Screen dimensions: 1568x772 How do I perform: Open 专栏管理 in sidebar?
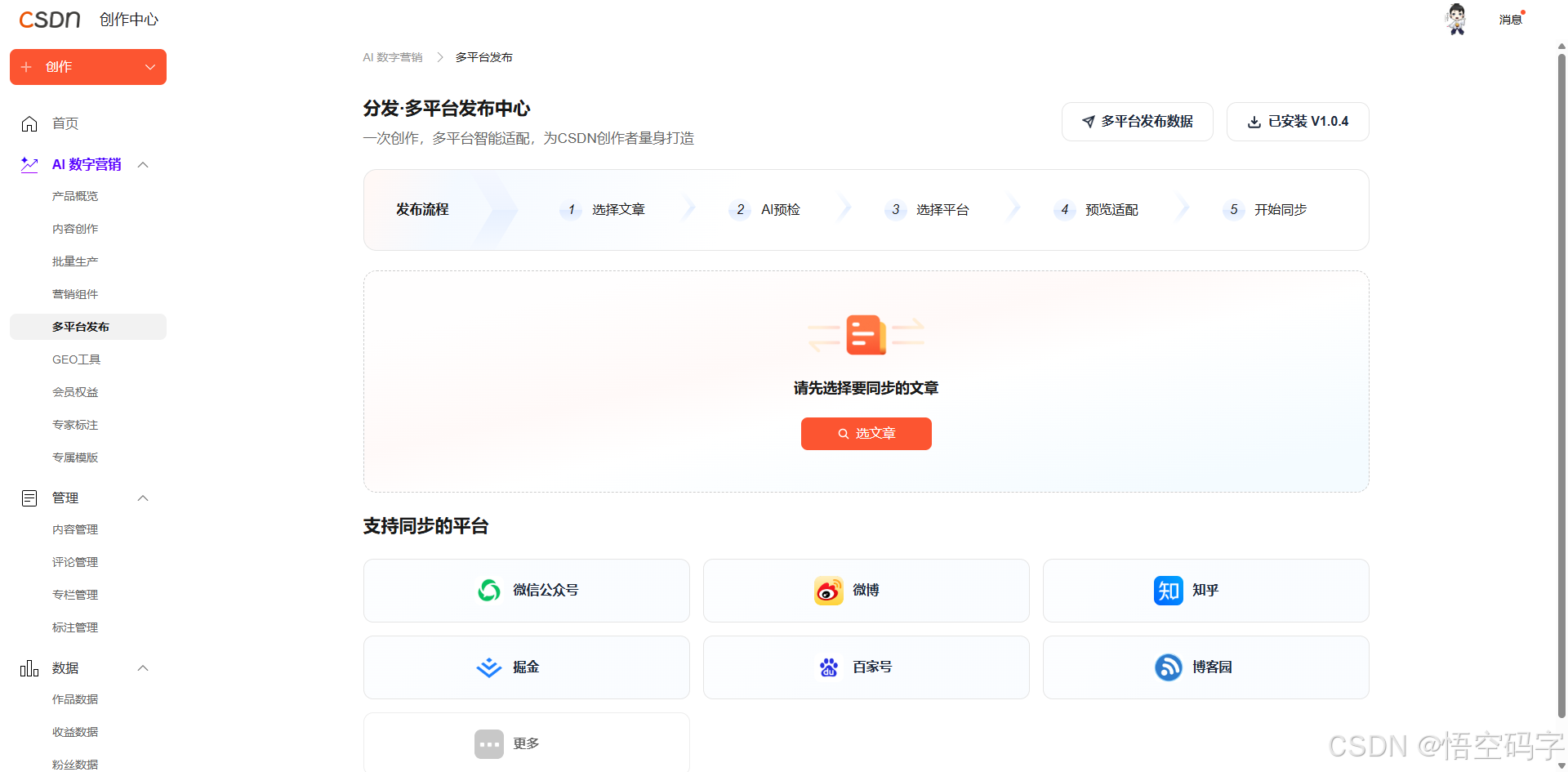pos(75,595)
